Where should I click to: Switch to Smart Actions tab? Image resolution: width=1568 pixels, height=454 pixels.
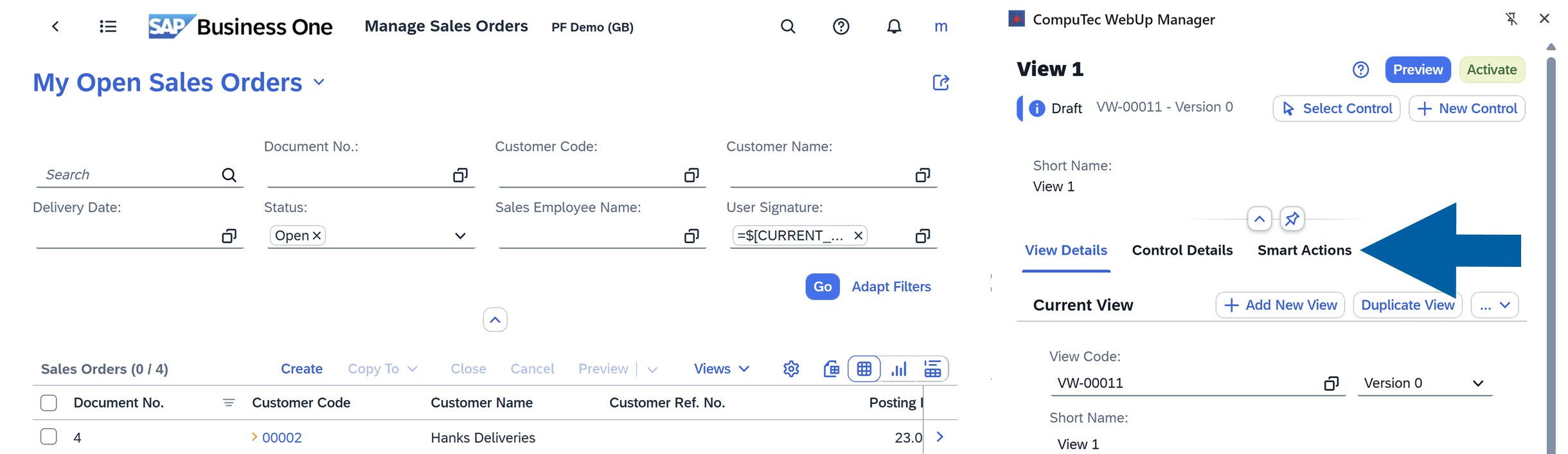(1304, 250)
